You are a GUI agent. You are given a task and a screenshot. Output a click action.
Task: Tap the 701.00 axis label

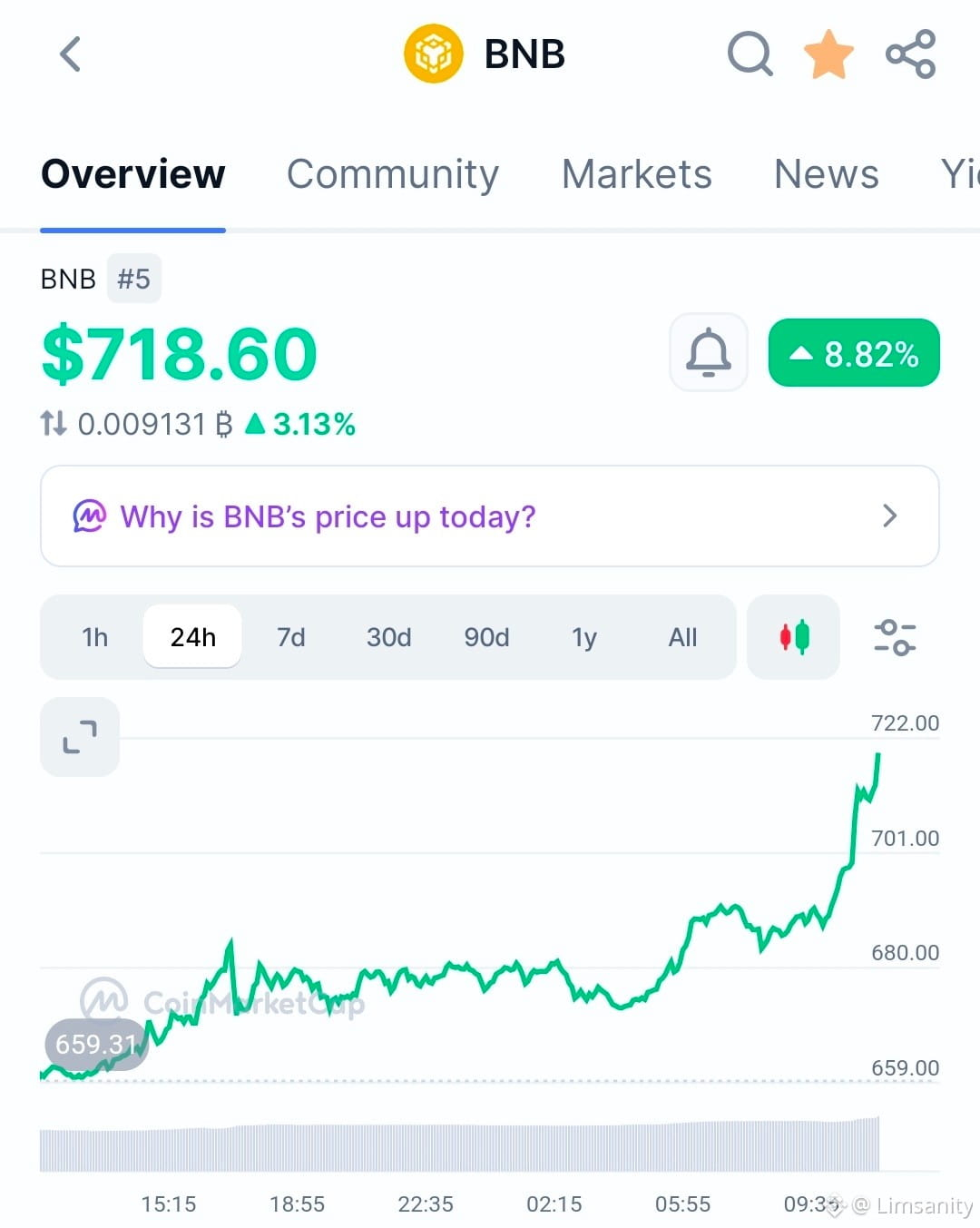[905, 838]
